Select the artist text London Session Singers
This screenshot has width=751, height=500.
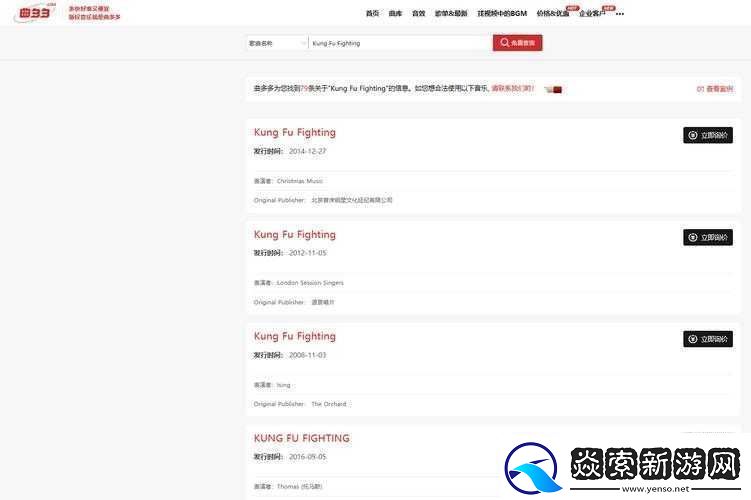(310, 283)
